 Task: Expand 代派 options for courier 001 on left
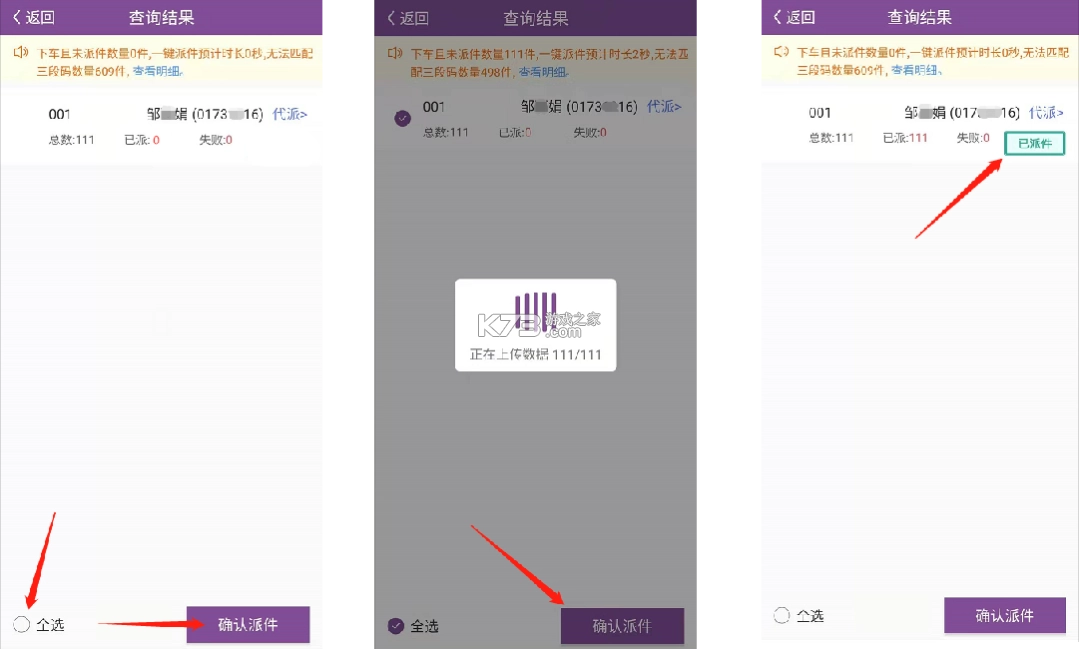tap(289, 113)
